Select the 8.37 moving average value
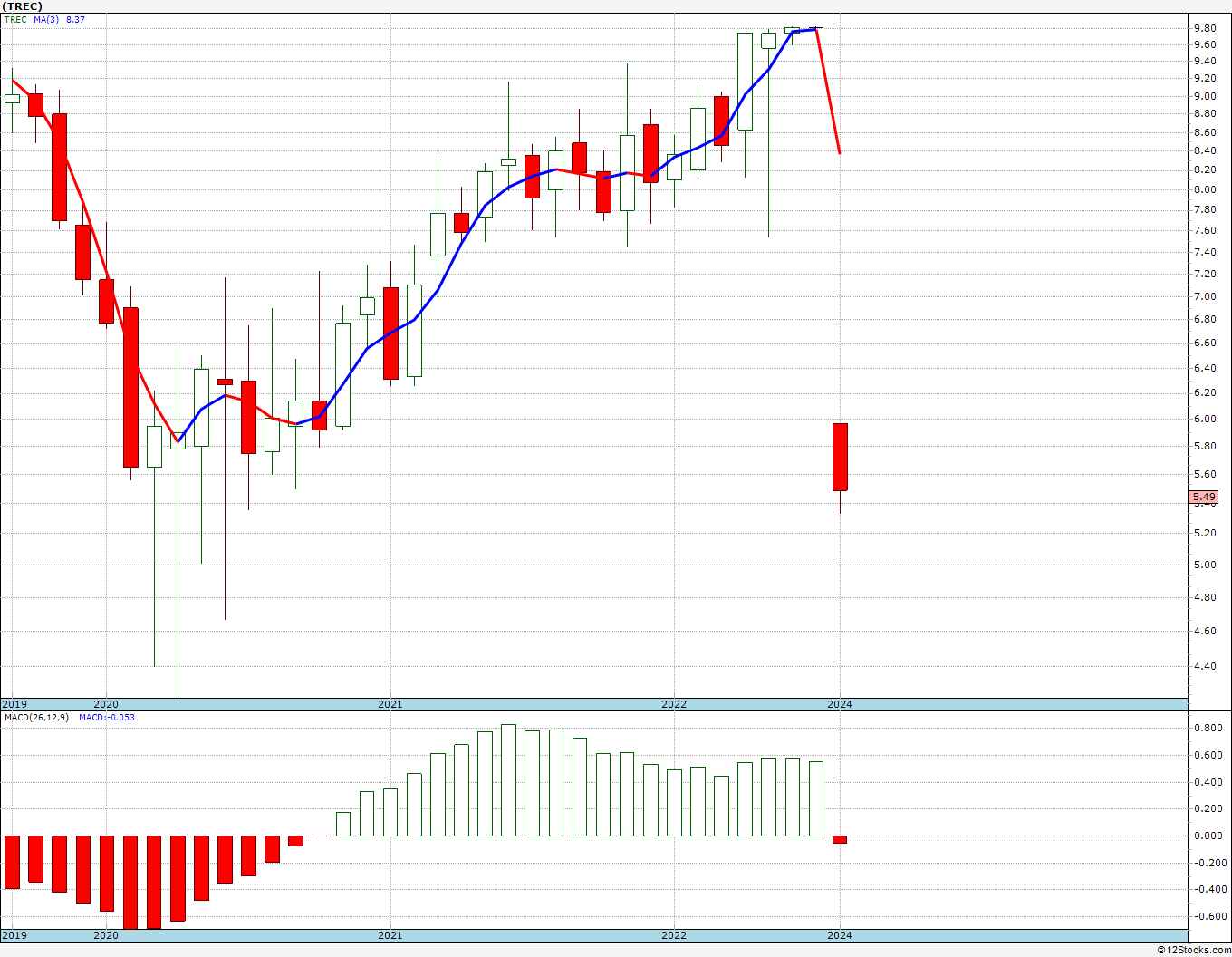The height and width of the screenshot is (957, 1232). (x=75, y=19)
